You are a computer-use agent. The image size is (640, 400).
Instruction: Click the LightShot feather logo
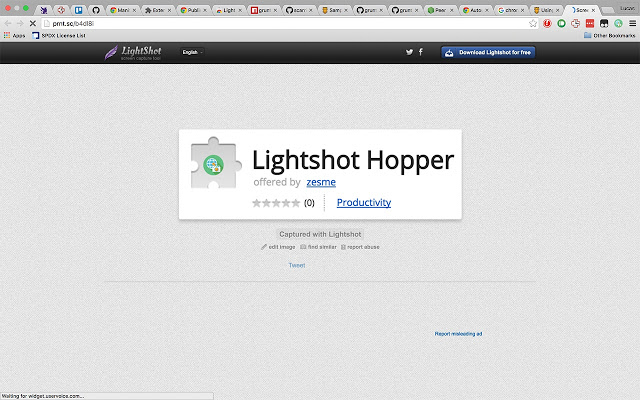(133, 53)
